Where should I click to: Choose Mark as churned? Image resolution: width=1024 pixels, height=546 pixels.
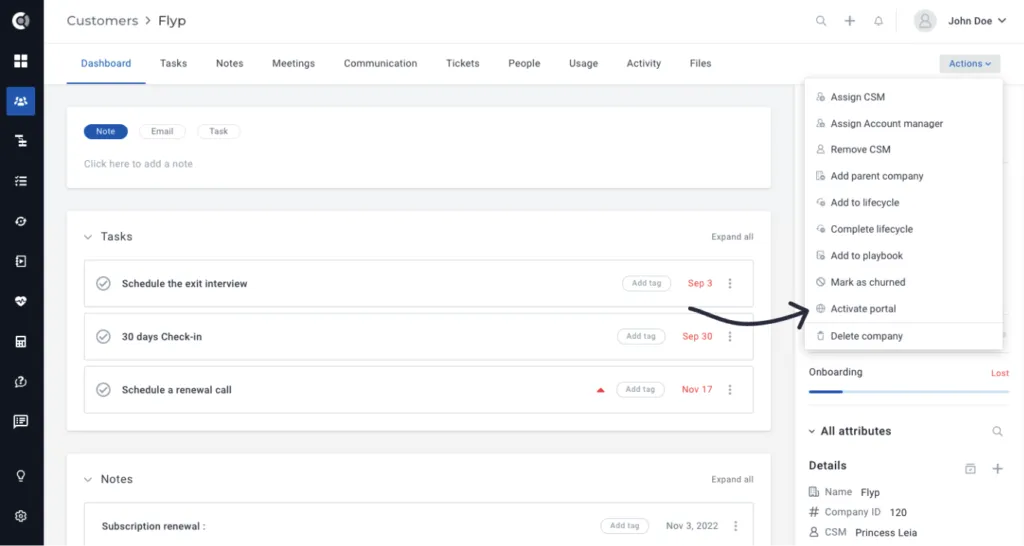click(904, 282)
